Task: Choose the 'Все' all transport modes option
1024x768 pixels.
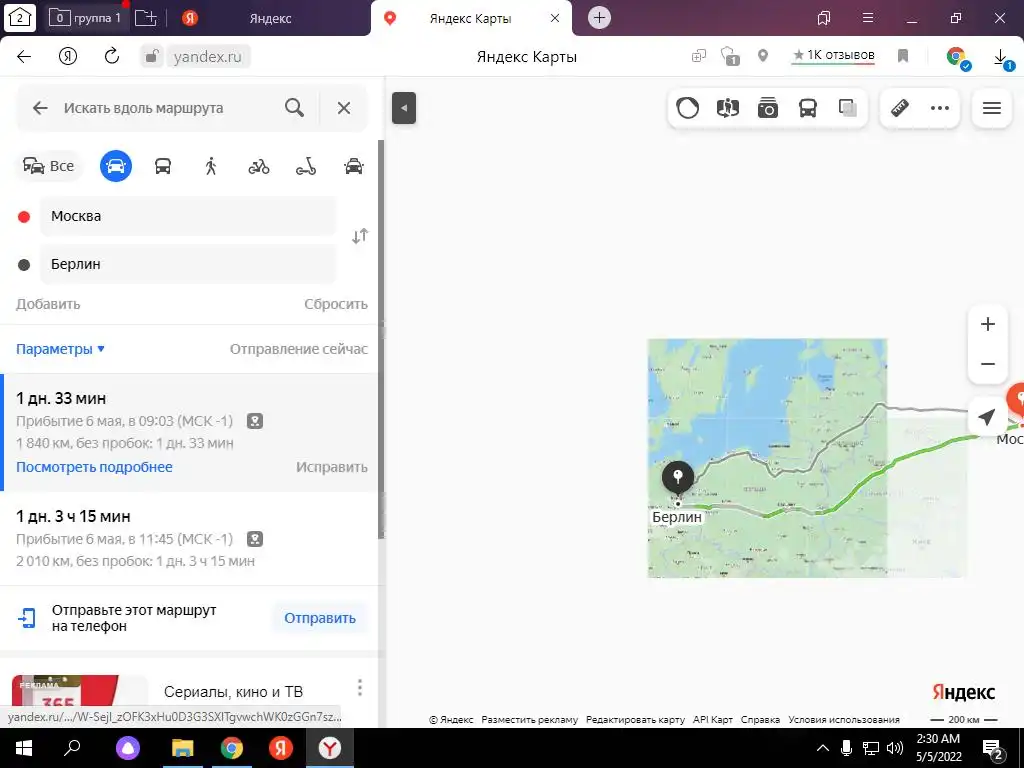Action: pos(48,166)
